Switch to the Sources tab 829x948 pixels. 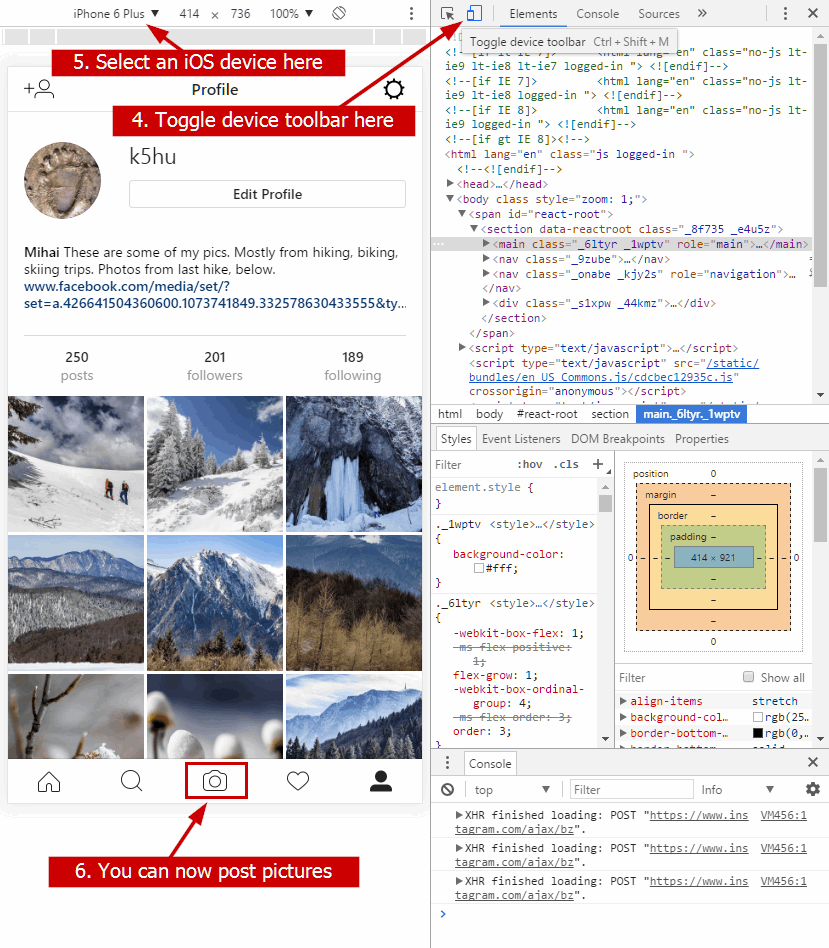click(x=658, y=14)
